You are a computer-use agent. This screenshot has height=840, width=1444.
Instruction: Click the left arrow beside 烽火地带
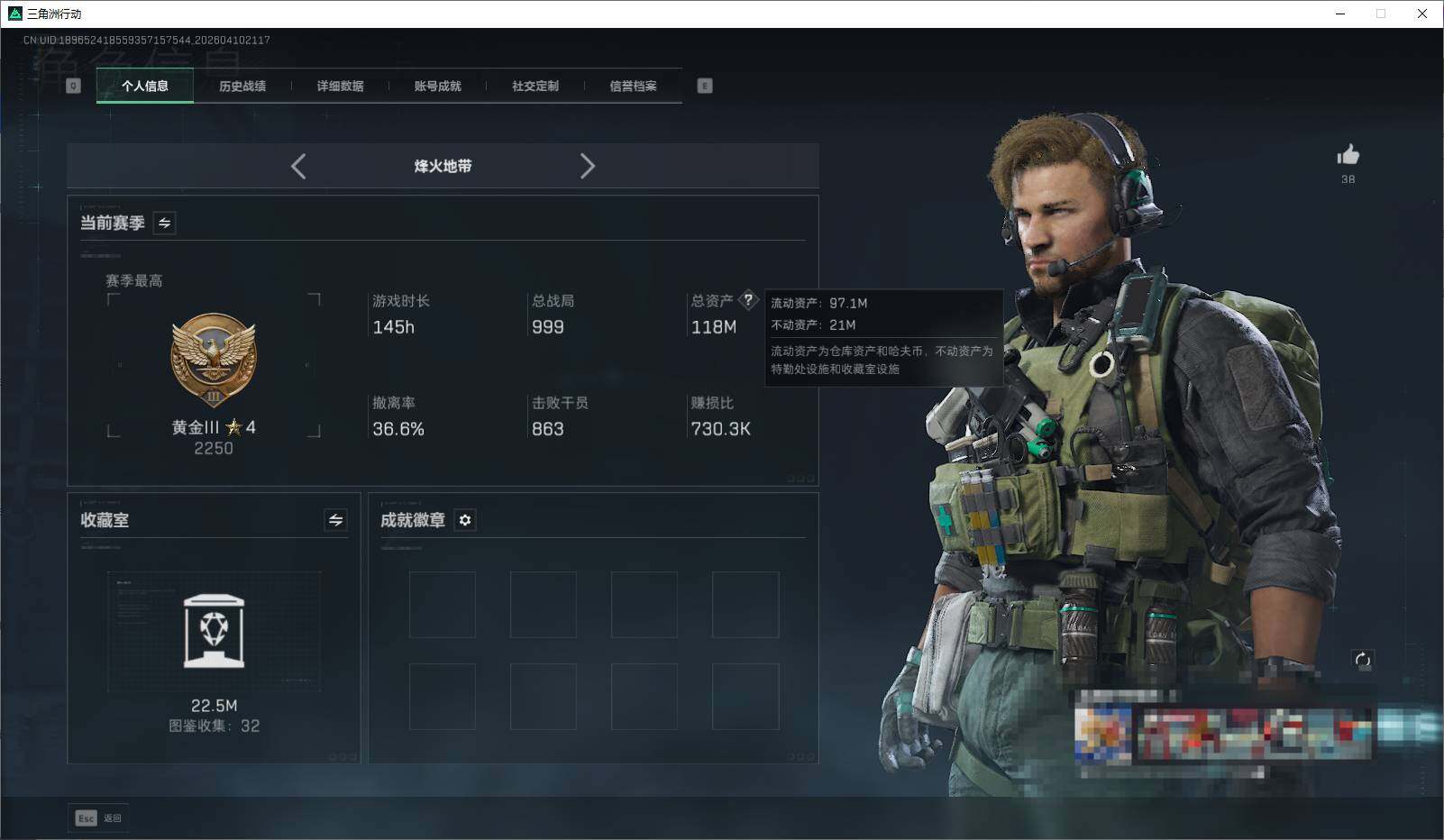pyautogui.click(x=298, y=166)
